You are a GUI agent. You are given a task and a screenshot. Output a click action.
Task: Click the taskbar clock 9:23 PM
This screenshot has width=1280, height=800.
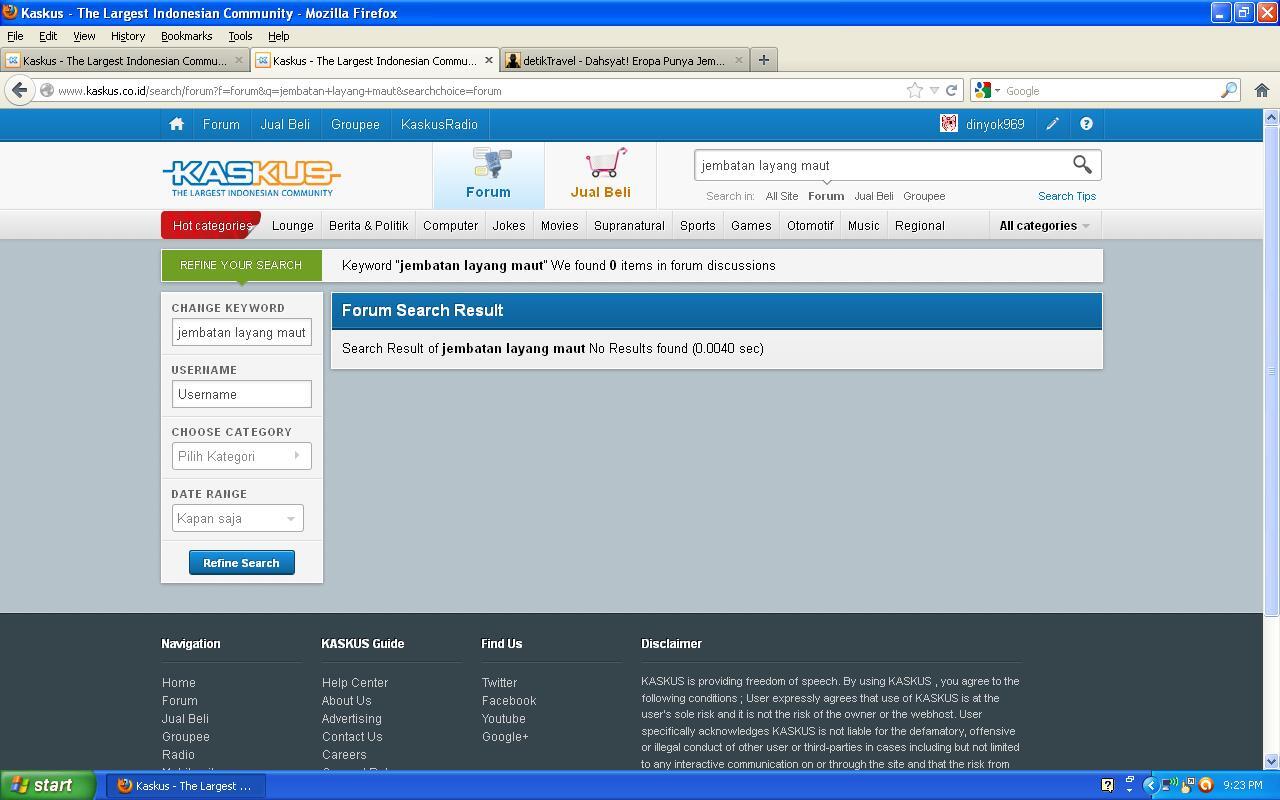(1242, 785)
